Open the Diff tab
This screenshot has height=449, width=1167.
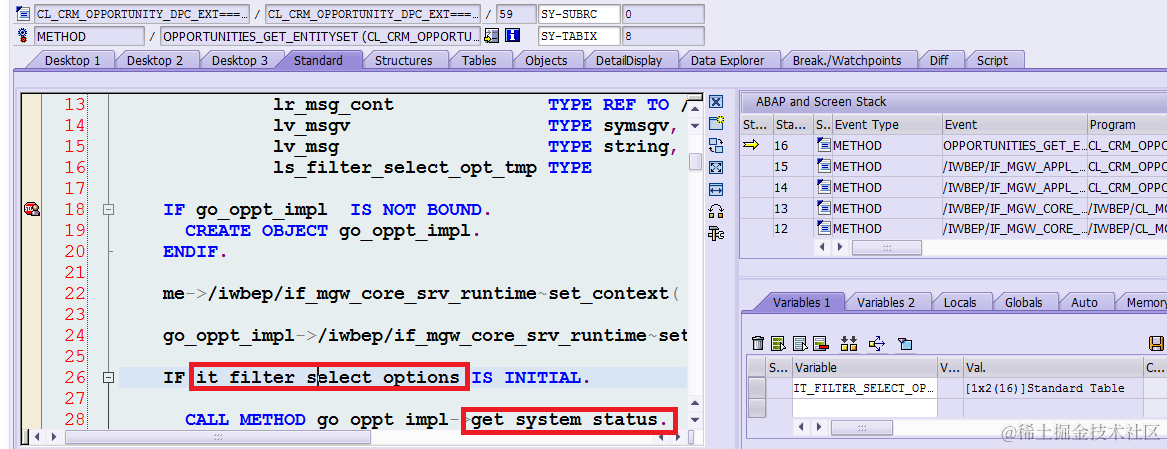[939, 60]
